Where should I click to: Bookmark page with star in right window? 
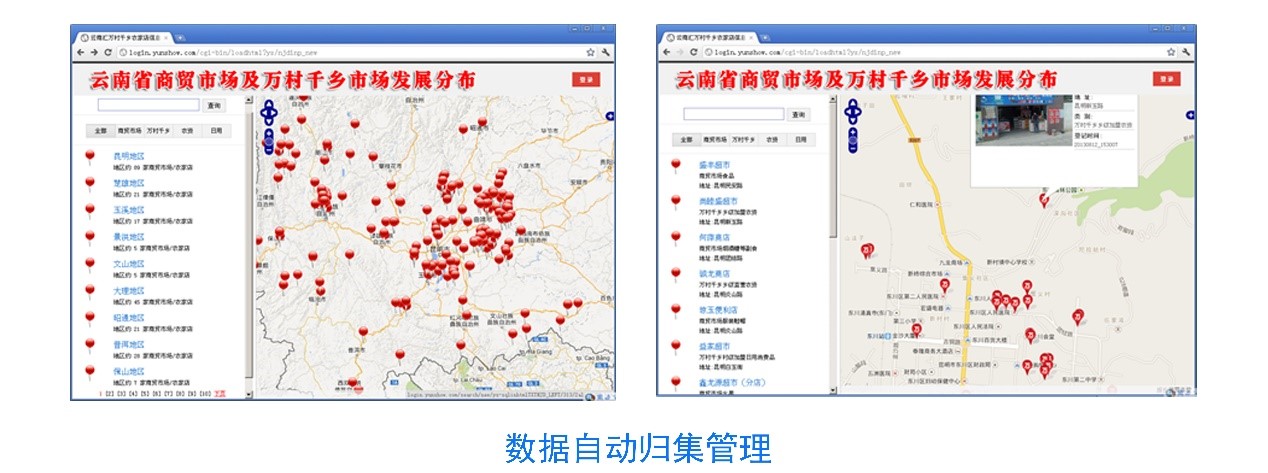[1171, 52]
